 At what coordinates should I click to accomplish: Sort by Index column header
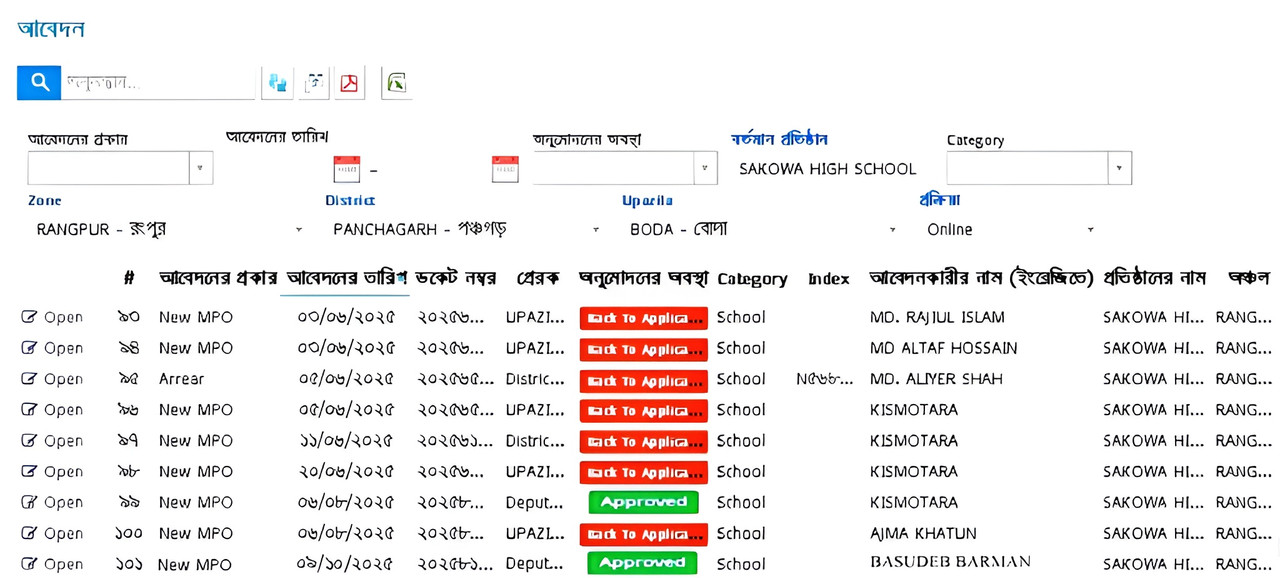[829, 279]
